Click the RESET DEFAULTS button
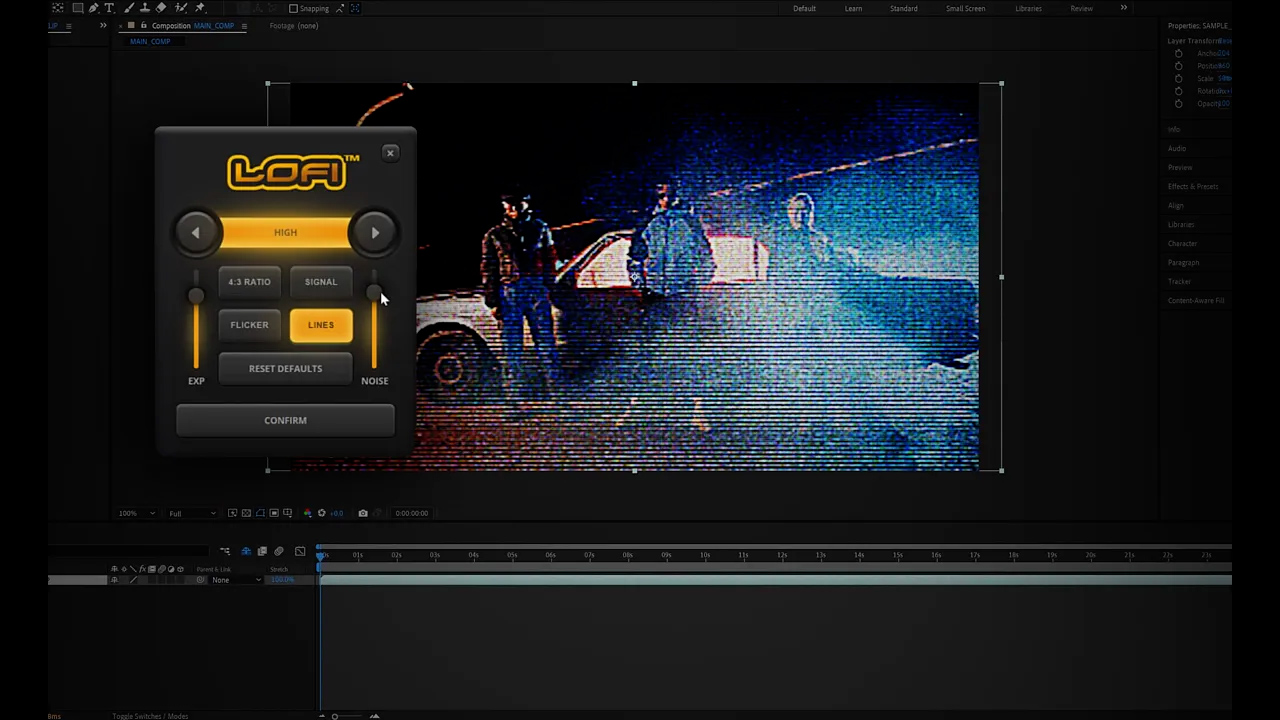This screenshot has width=1280, height=720. coord(285,368)
